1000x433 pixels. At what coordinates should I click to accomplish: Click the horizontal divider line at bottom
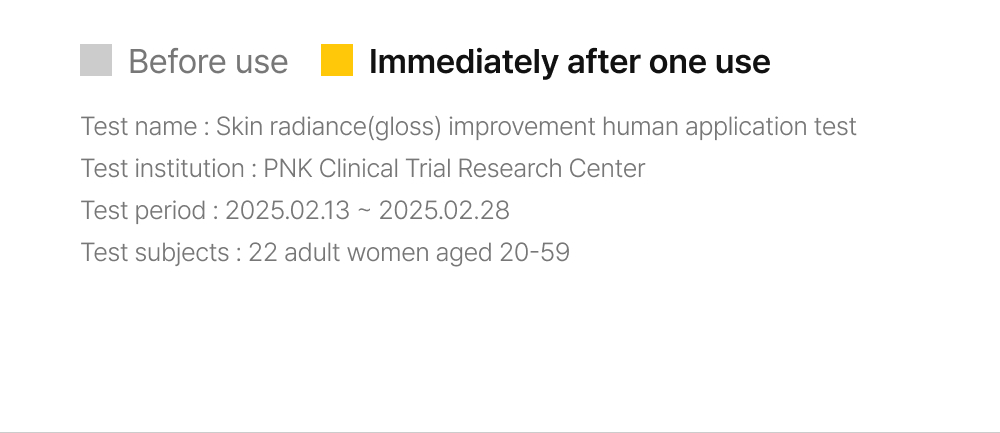tap(500, 432)
